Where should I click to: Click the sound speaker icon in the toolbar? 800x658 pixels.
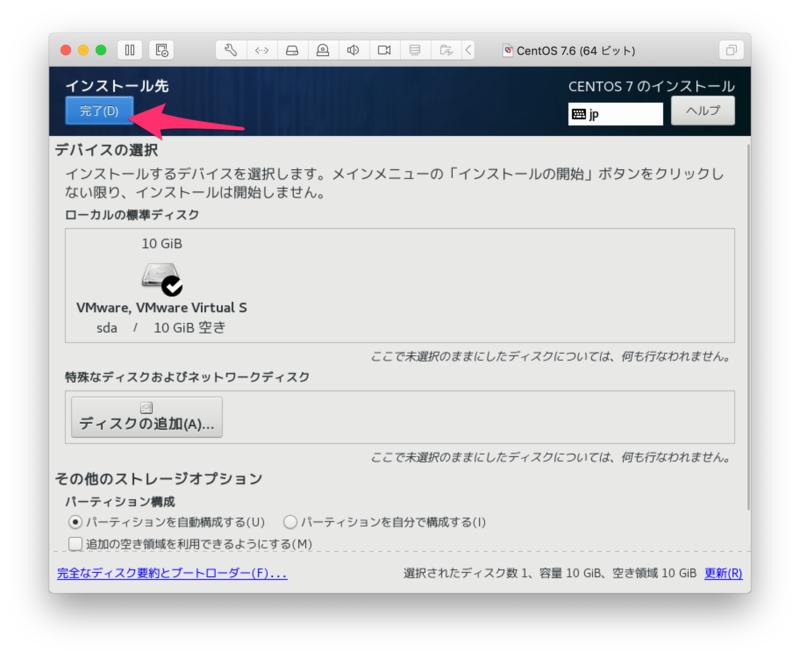[x=353, y=50]
